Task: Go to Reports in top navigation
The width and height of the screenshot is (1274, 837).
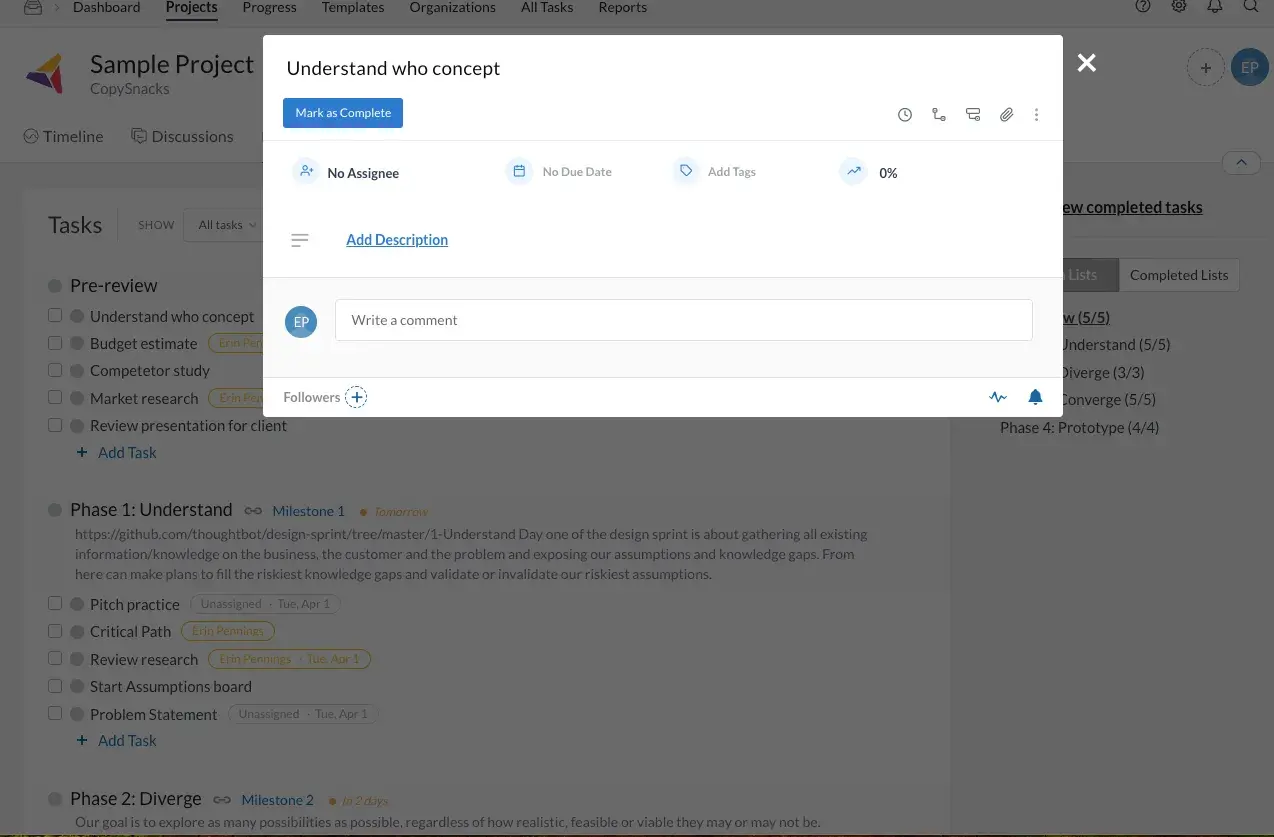Action: [x=622, y=8]
